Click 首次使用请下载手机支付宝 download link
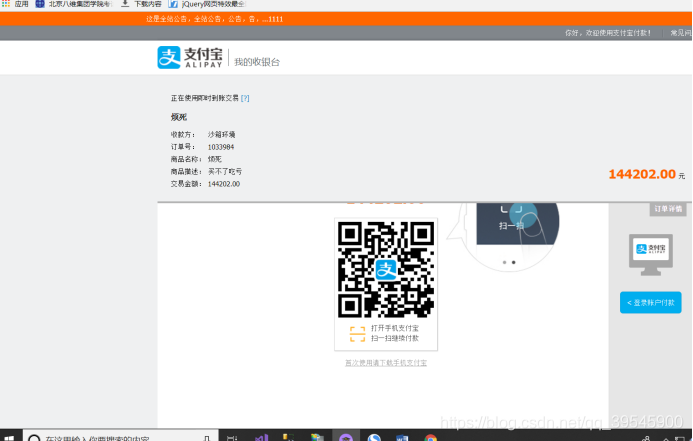Image resolution: width=693 pixels, height=441 pixels. 386,363
